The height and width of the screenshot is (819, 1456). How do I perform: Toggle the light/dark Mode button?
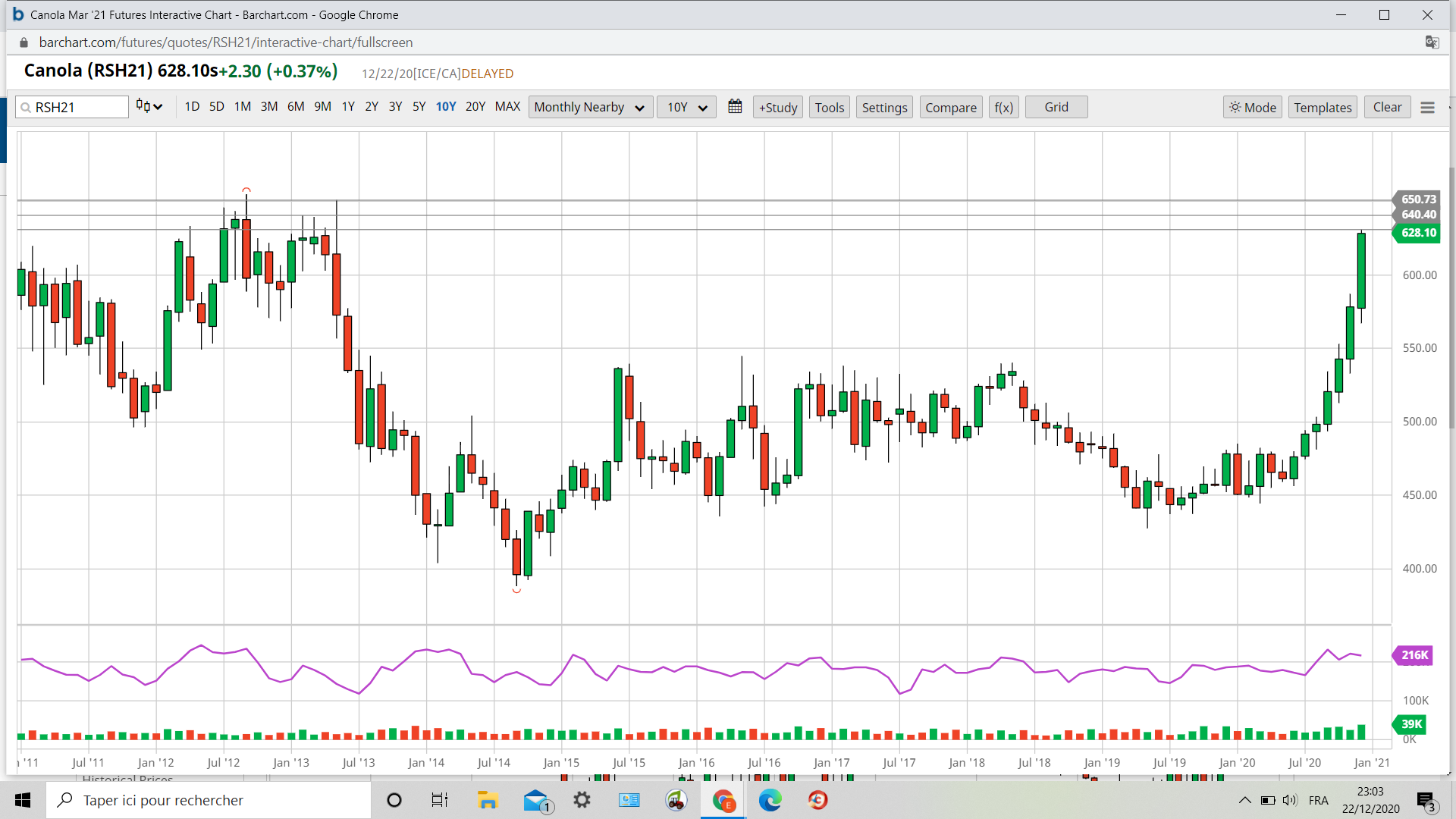(x=1252, y=108)
